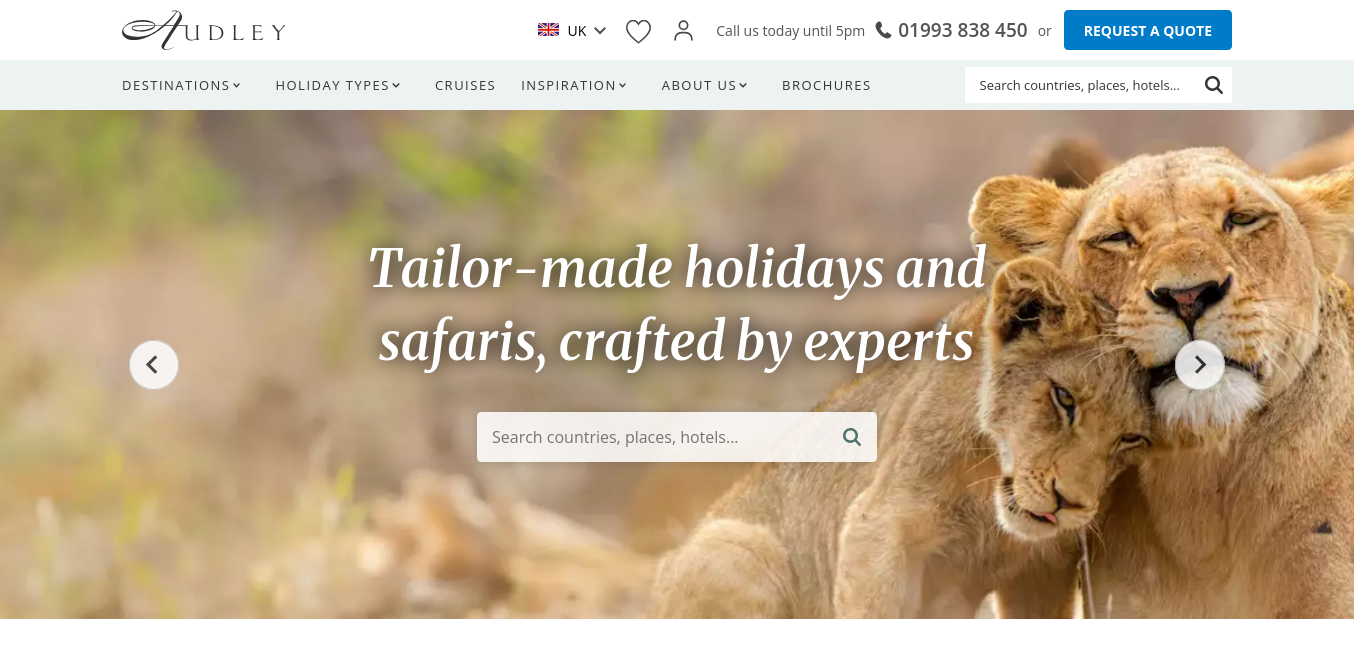Call the 01993 838 450 number link

click(962, 30)
